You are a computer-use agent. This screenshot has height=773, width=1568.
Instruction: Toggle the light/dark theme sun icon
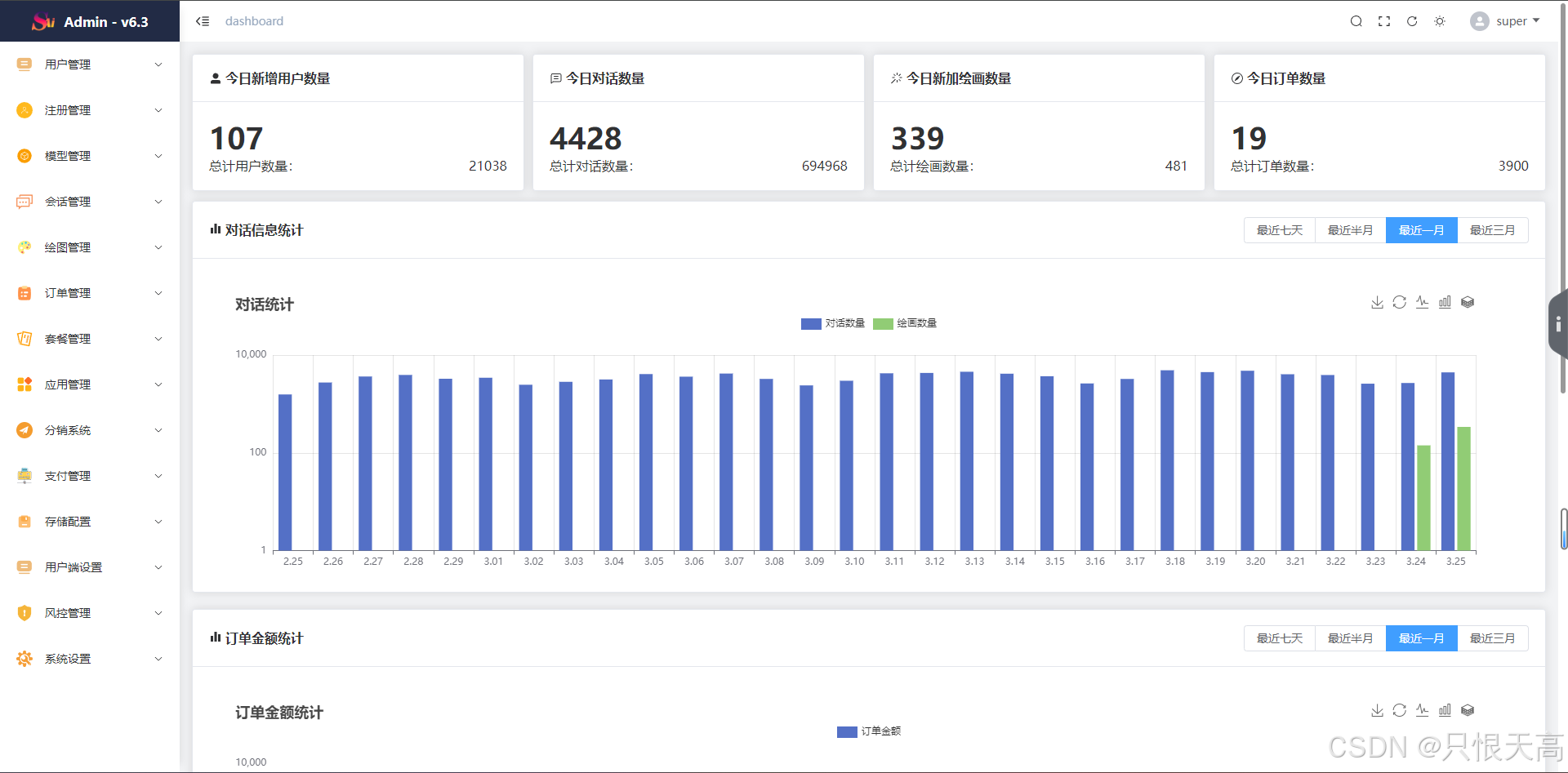[x=1440, y=21]
